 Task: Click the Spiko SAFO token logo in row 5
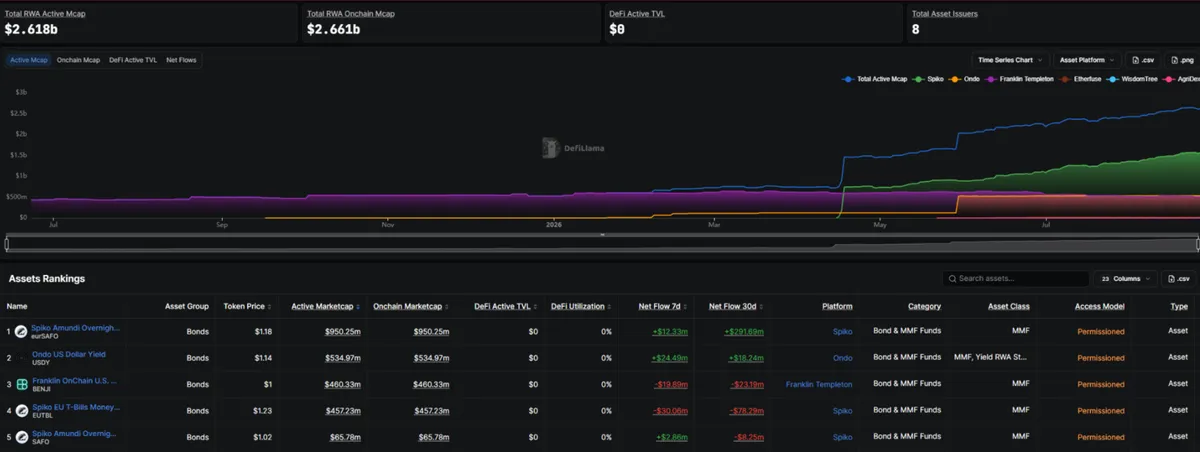(21, 437)
